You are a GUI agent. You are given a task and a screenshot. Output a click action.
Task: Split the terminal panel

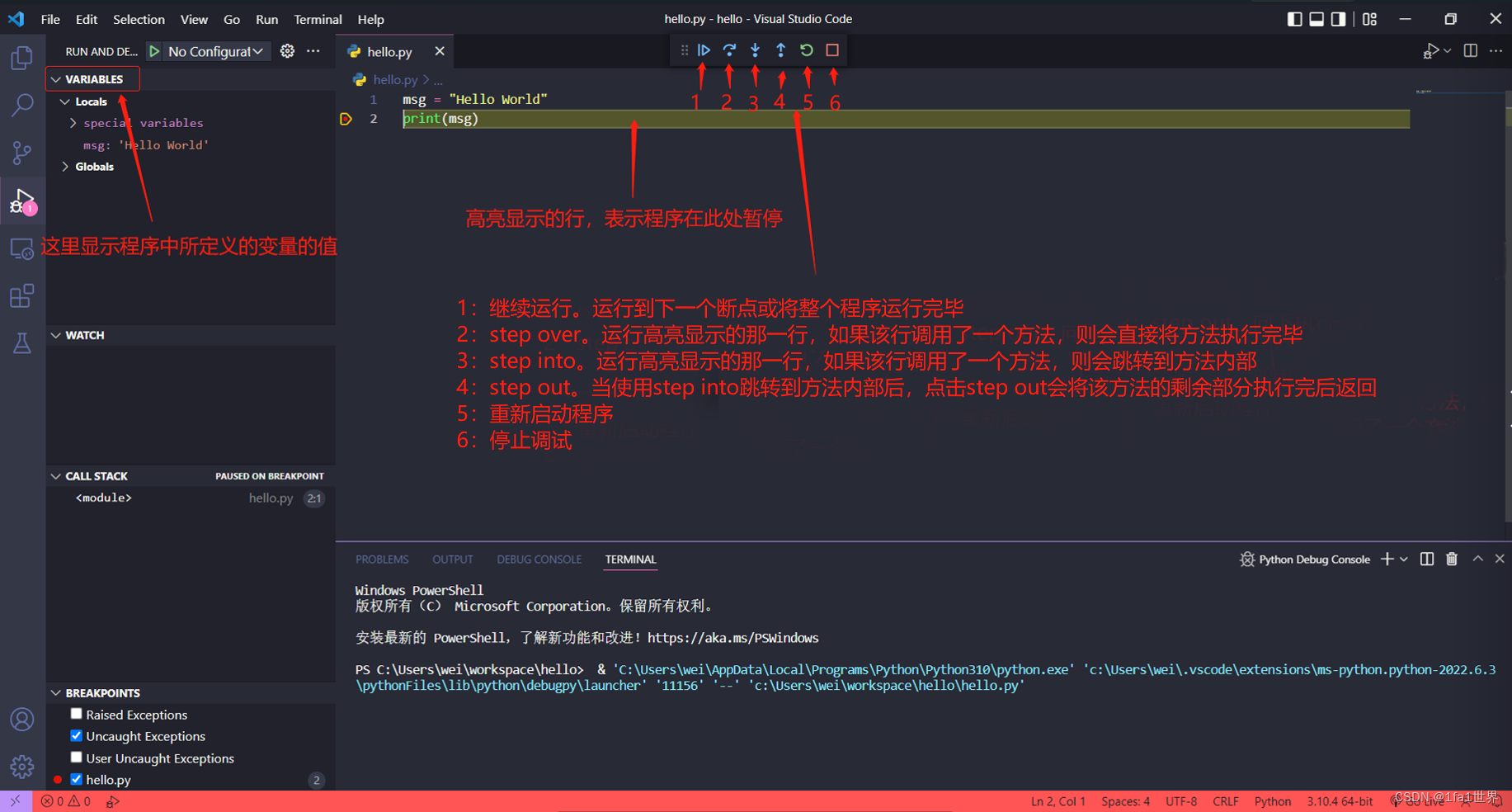pos(1427,559)
